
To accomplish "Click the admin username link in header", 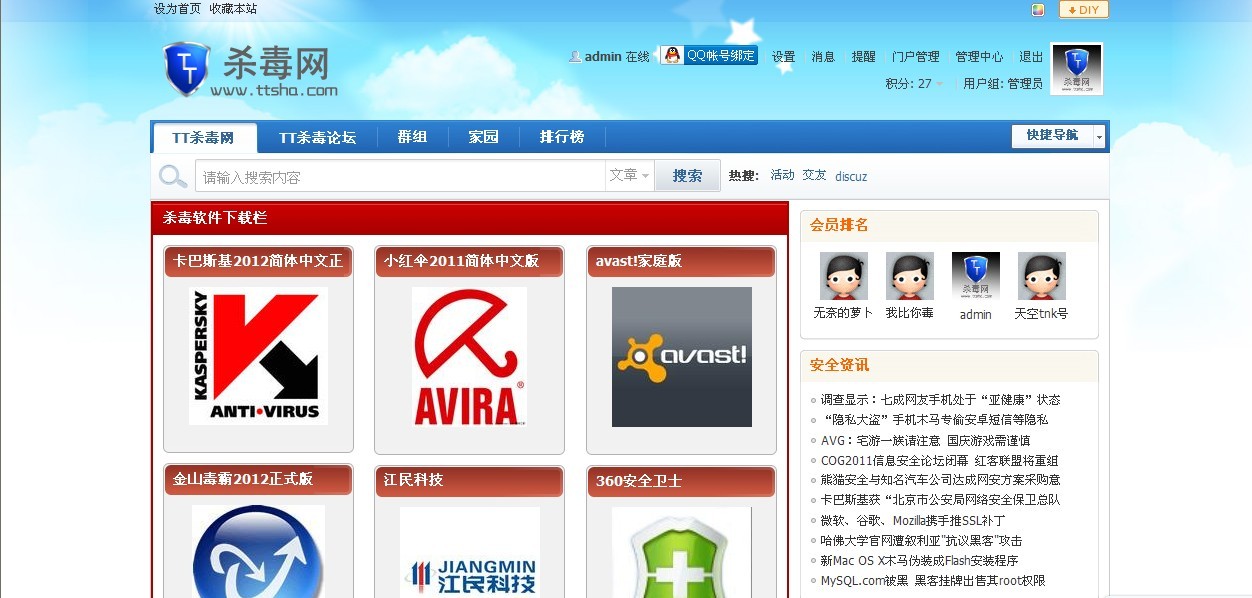I will coord(603,57).
